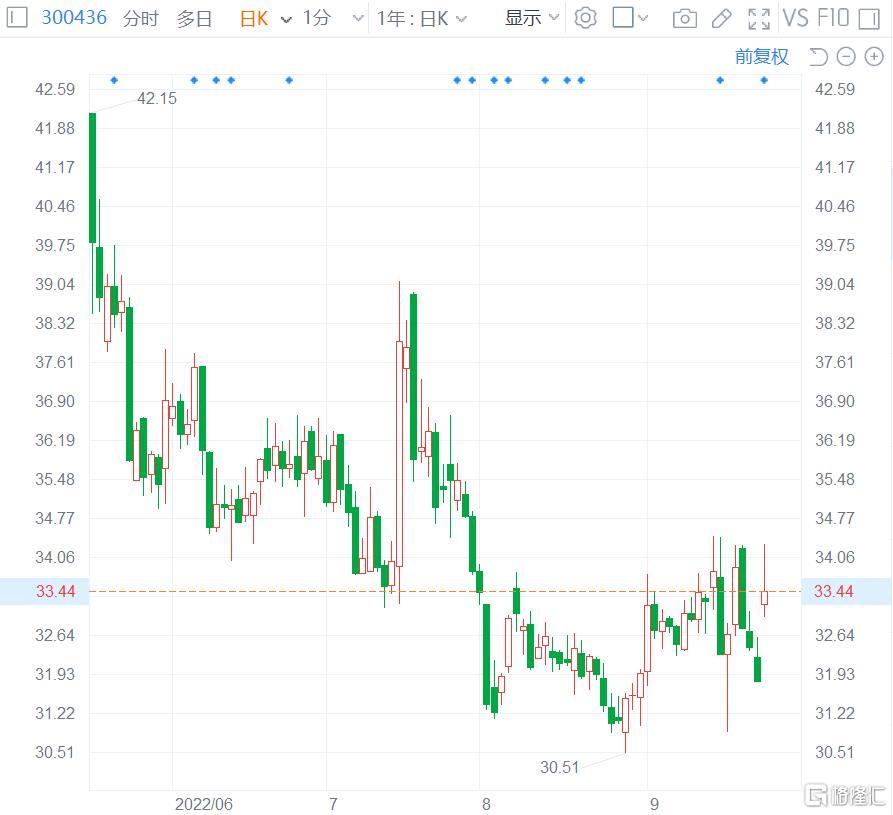Viewport: 893px width, 815px height.
Task: Click the red 33.44 label on right axis
Action: click(834, 591)
